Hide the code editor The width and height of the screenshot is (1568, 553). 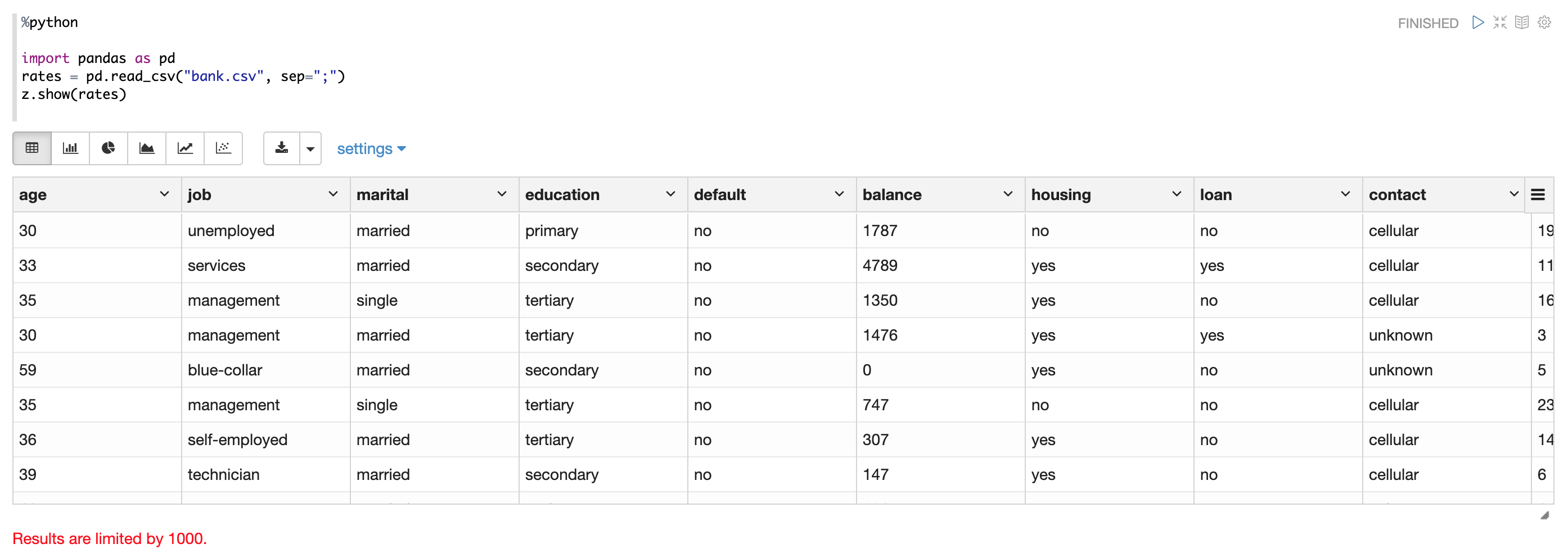1500,22
